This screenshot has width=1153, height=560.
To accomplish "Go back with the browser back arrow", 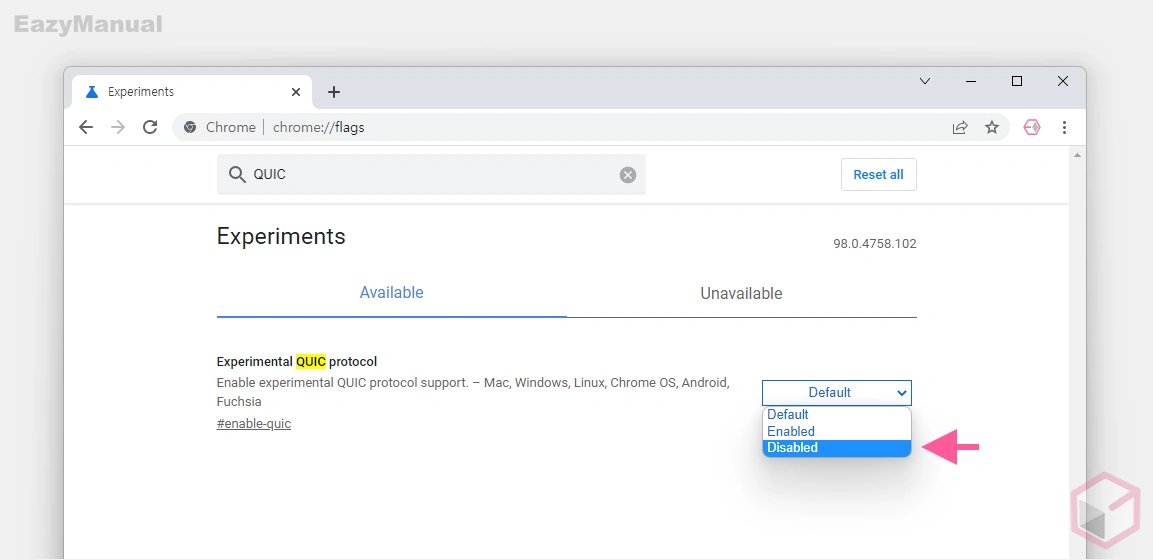I will click(86, 127).
